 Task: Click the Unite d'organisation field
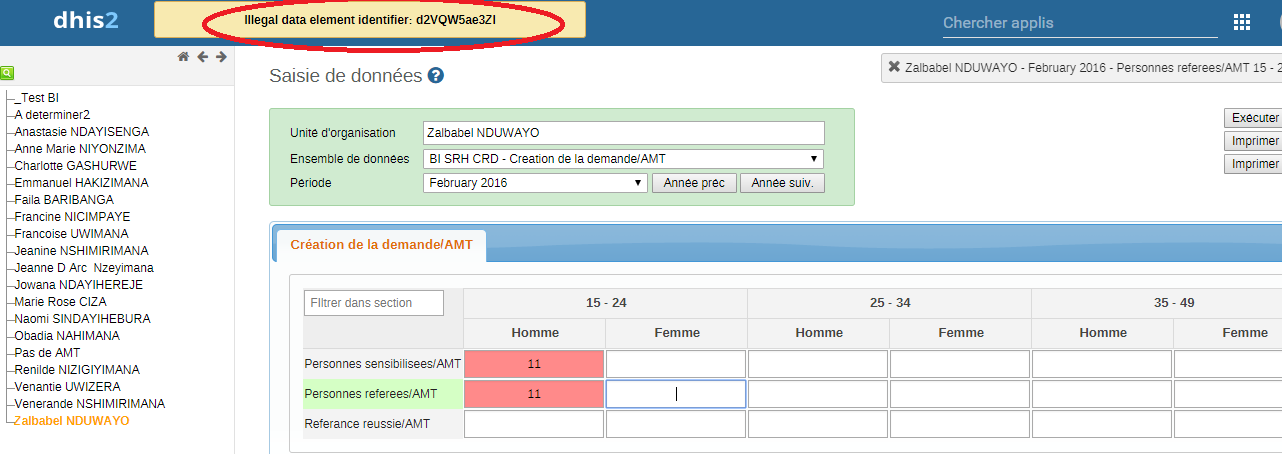tap(624, 133)
